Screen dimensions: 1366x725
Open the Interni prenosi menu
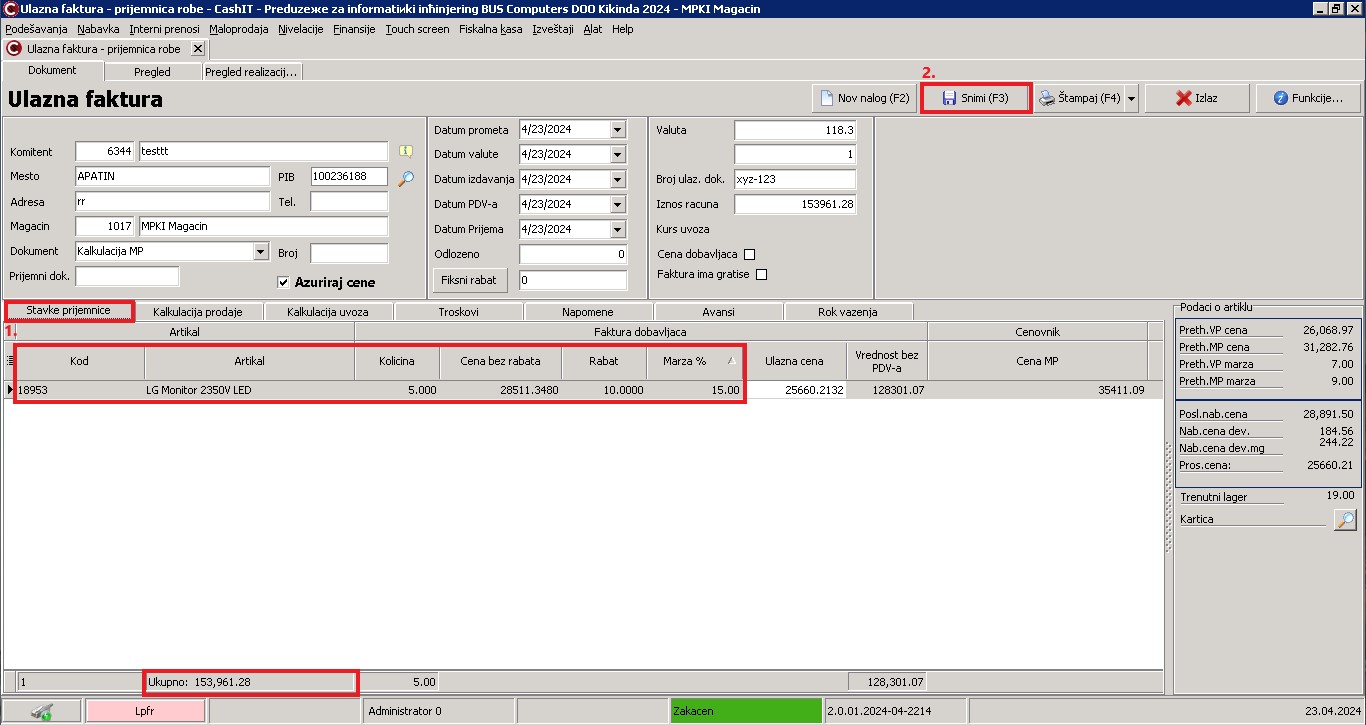pyautogui.click(x=164, y=29)
